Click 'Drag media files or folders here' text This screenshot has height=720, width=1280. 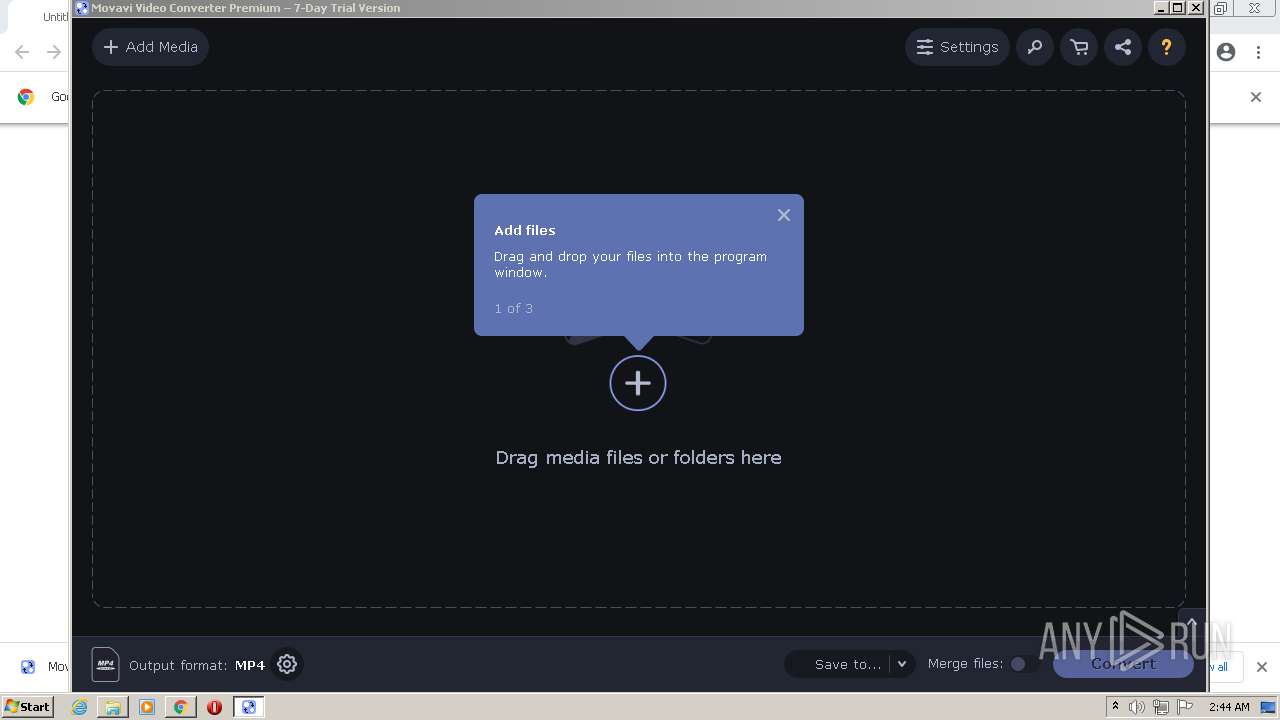[638, 457]
